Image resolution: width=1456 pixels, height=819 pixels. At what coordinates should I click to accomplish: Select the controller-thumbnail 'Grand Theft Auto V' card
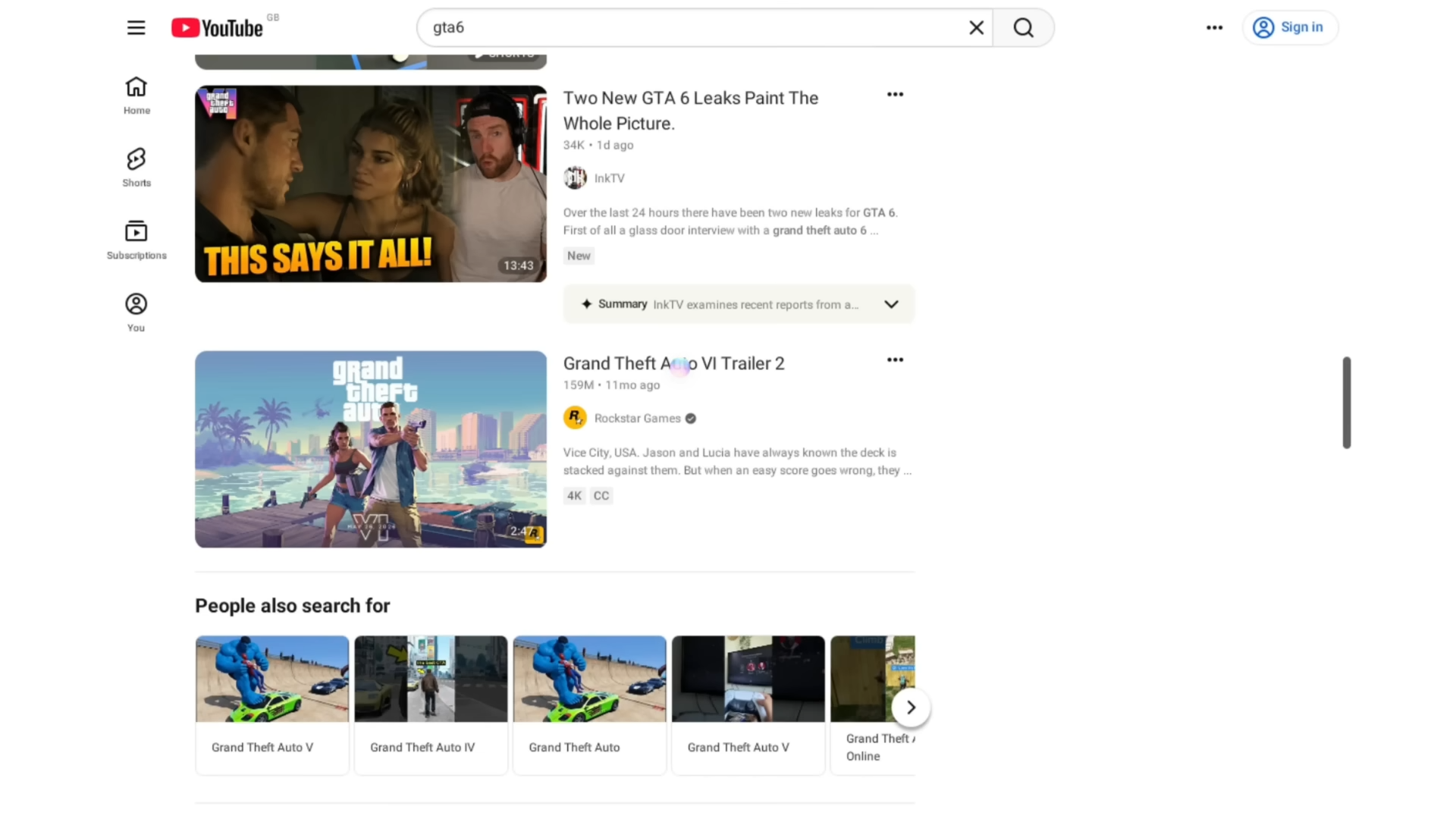(748, 705)
